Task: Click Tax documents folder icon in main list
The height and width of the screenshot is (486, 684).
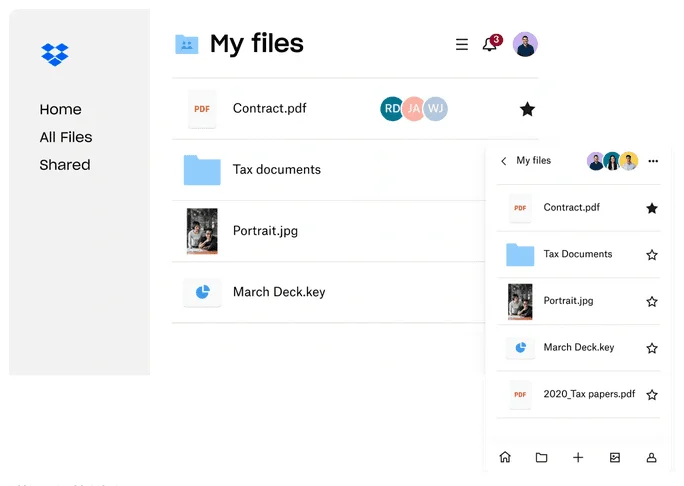Action: [202, 170]
